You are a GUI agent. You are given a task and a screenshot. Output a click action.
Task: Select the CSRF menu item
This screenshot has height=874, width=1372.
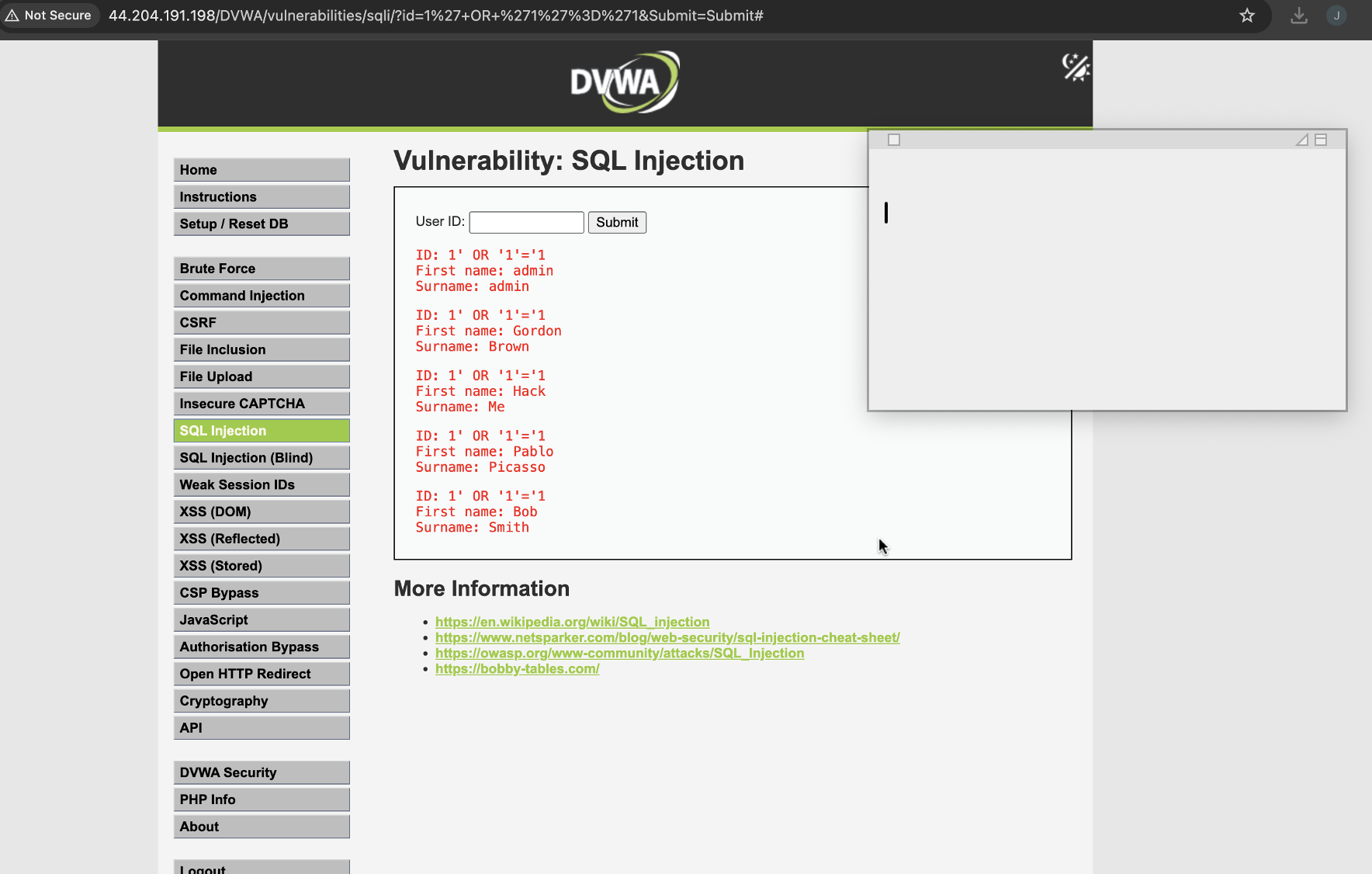pyautogui.click(x=262, y=323)
